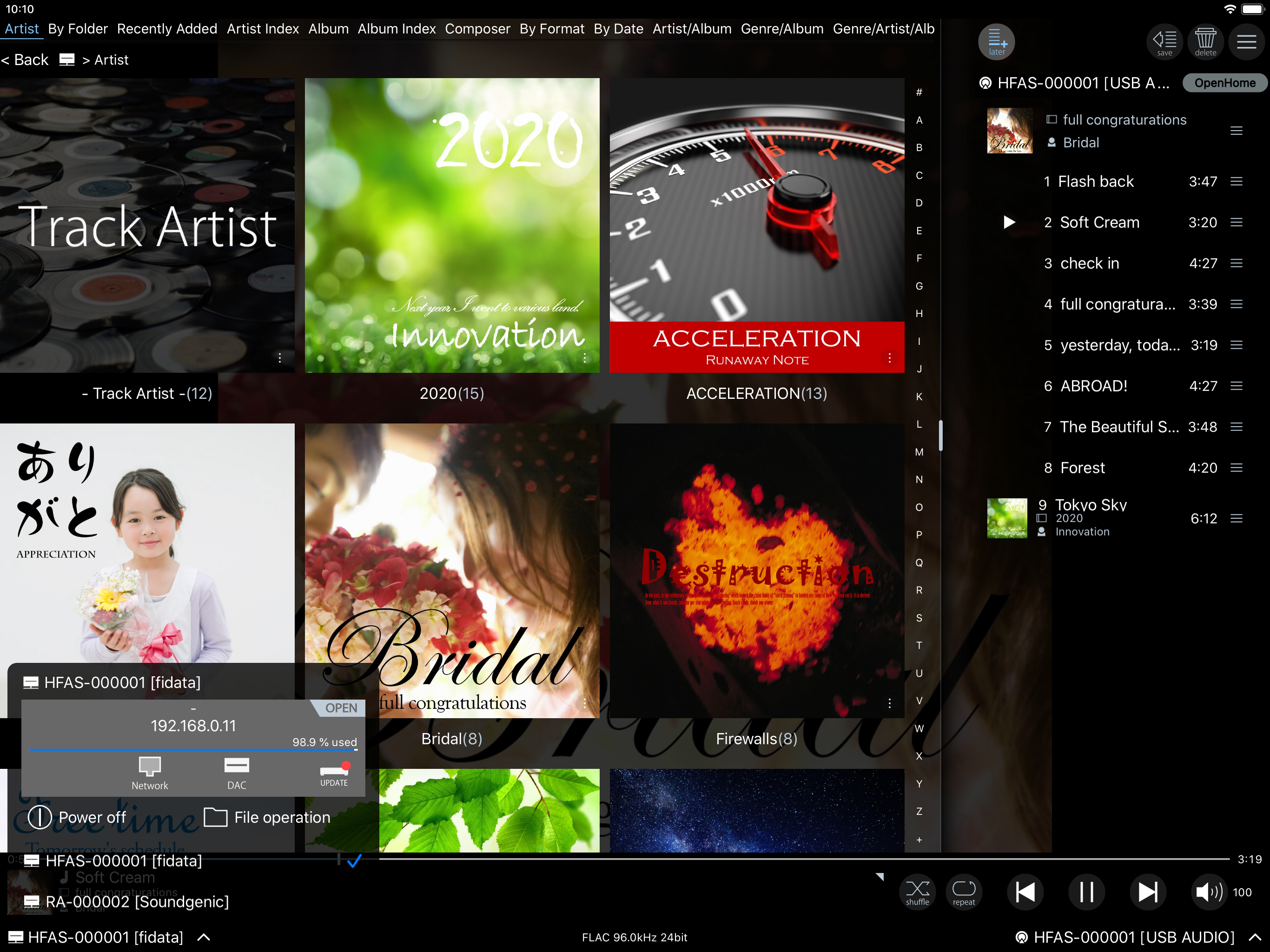Switch to the Recently Added tab
1270x952 pixels.
tap(167, 29)
